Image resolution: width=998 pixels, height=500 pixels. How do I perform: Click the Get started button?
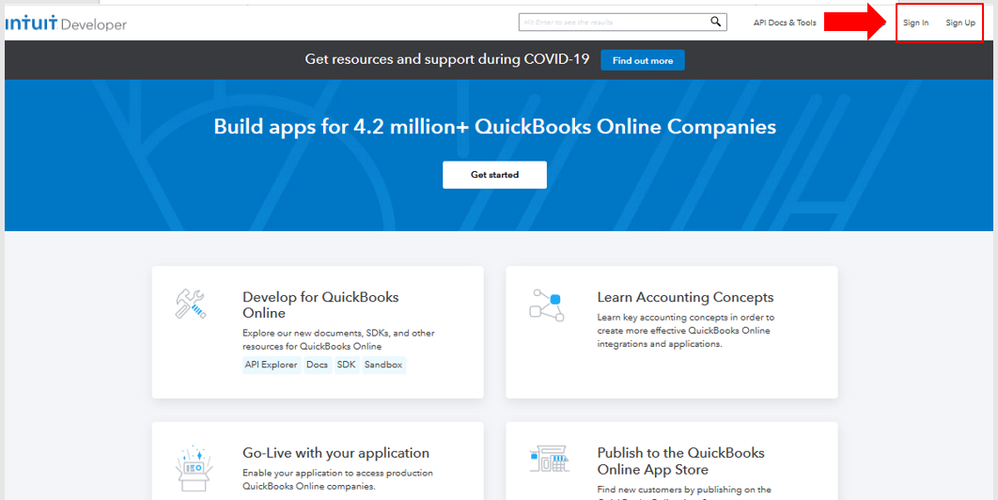[x=495, y=174]
